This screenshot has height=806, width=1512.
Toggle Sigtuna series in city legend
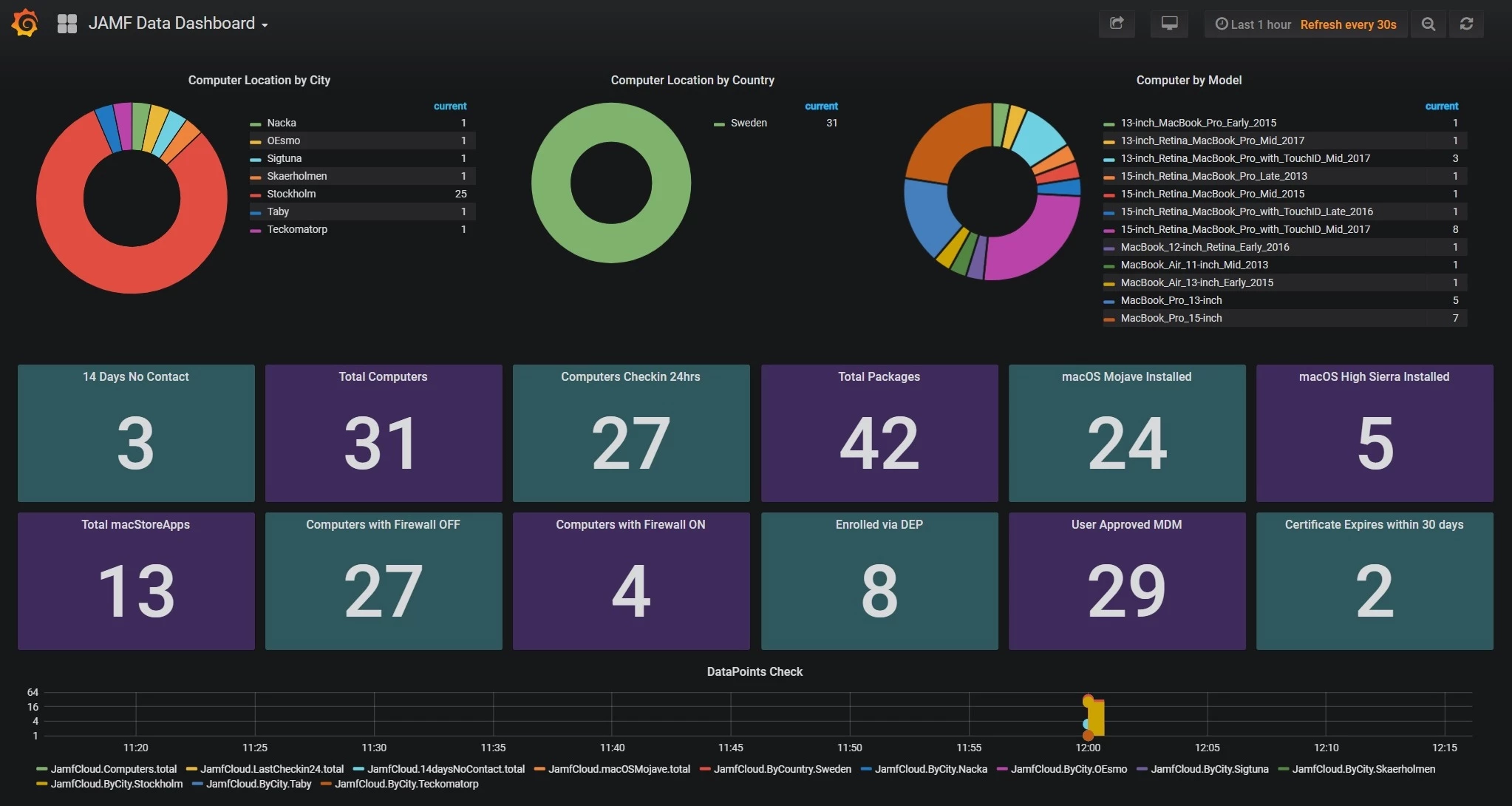point(285,158)
